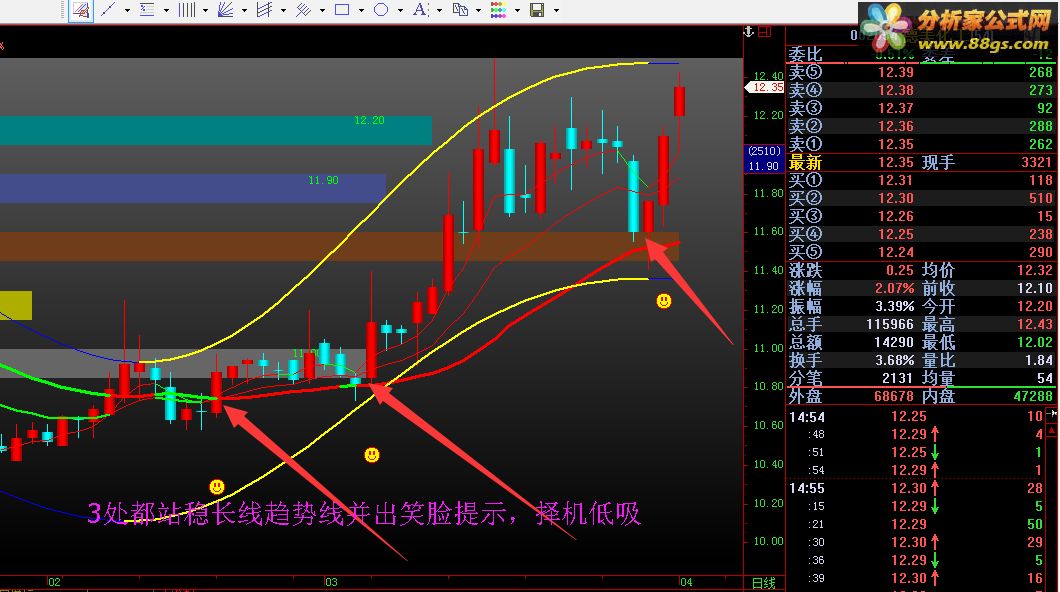Image resolution: width=1060 pixels, height=592 pixels.
Task: Select the circle drawing tool
Action: pos(381,10)
